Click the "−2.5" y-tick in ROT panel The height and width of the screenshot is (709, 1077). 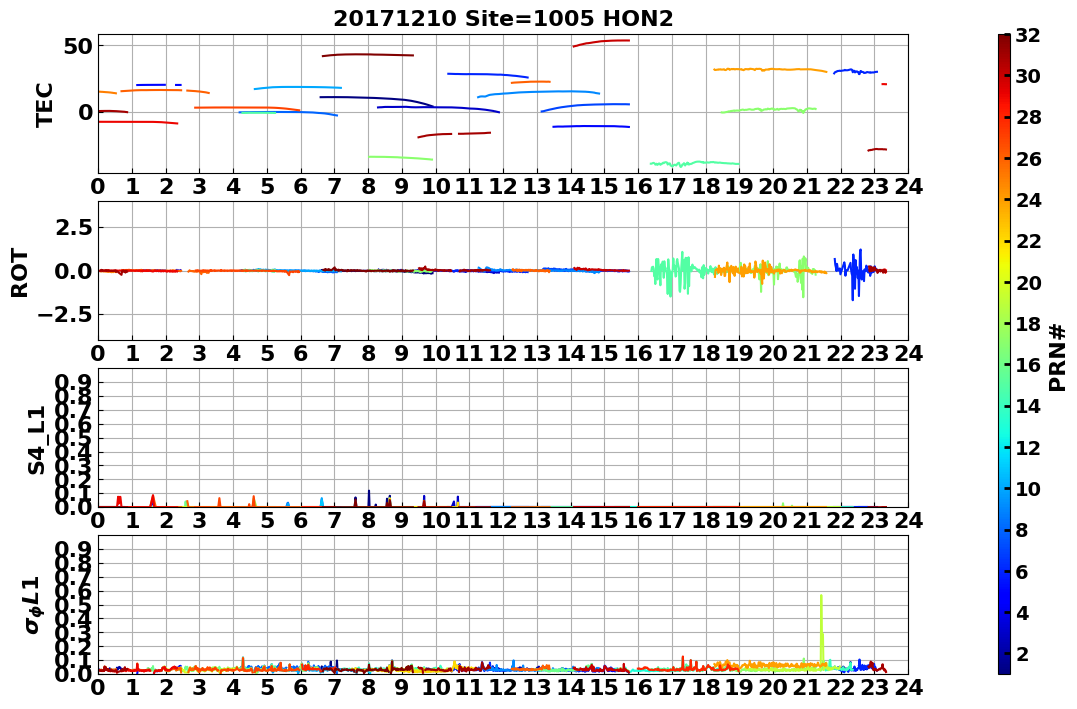65,315
